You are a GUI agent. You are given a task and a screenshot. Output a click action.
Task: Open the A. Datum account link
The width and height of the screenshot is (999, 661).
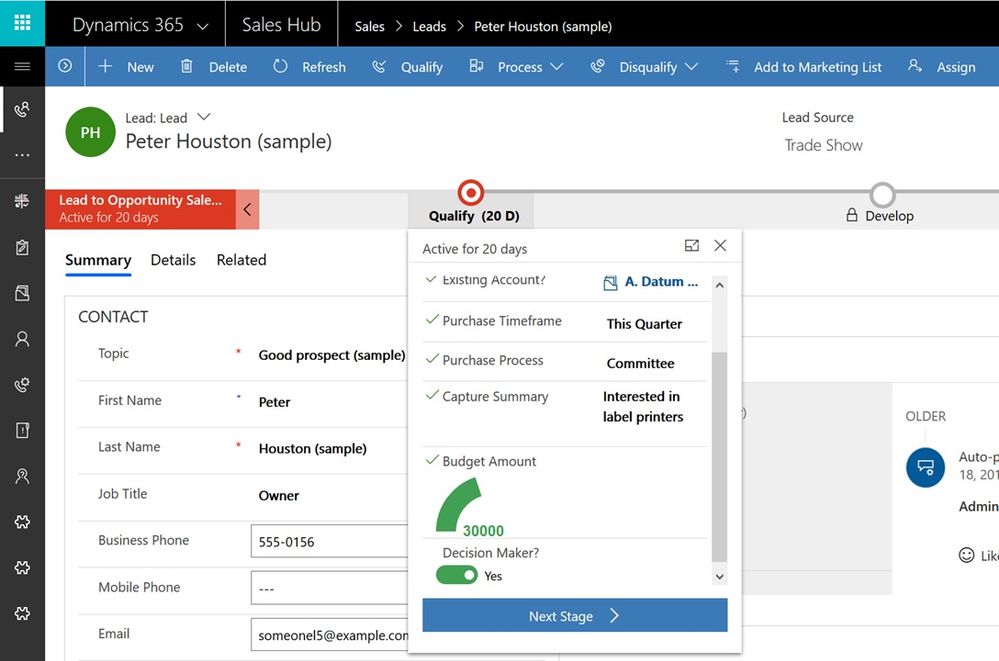pos(662,282)
